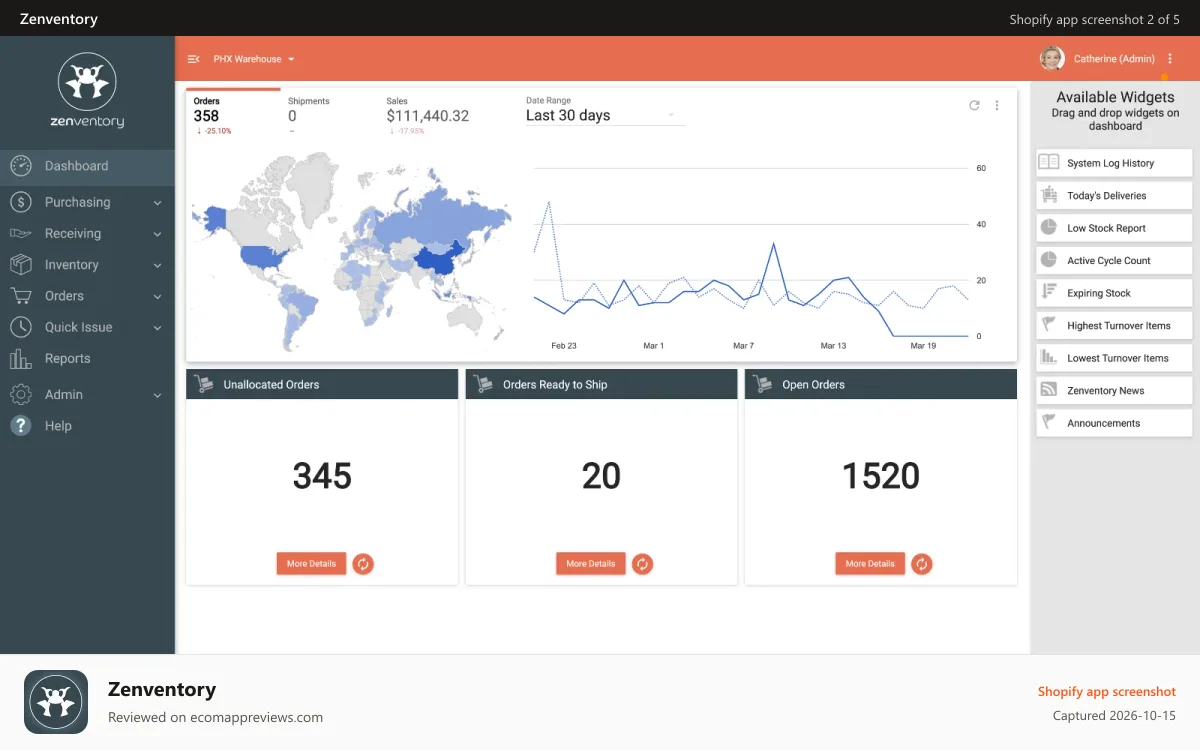Click the Announcements flag icon
1200x750 pixels.
[x=1049, y=422]
